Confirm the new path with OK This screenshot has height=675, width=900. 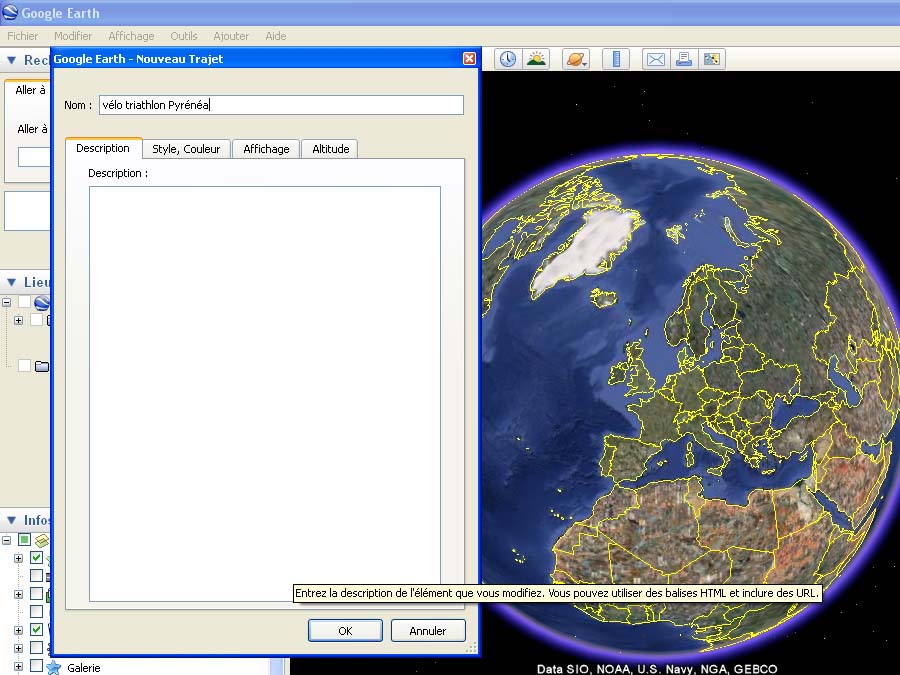tap(345, 631)
